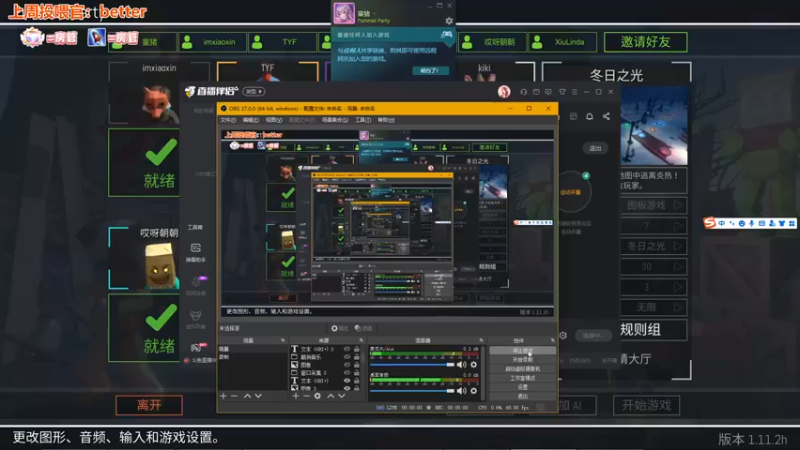The image size is (800, 450).
Task: Select the 冬日之光 map thumbnail
Action: 654,126
